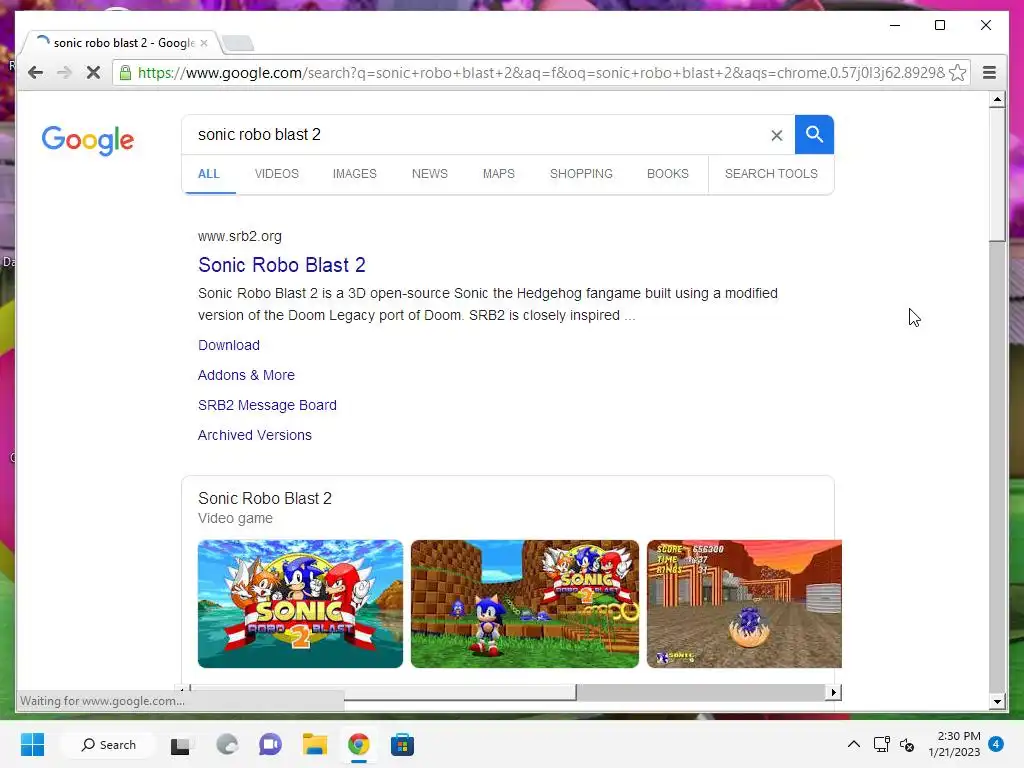Launch Microsoft Edge from the taskbar
Viewport: 1024px width, 768px height.
click(227, 744)
